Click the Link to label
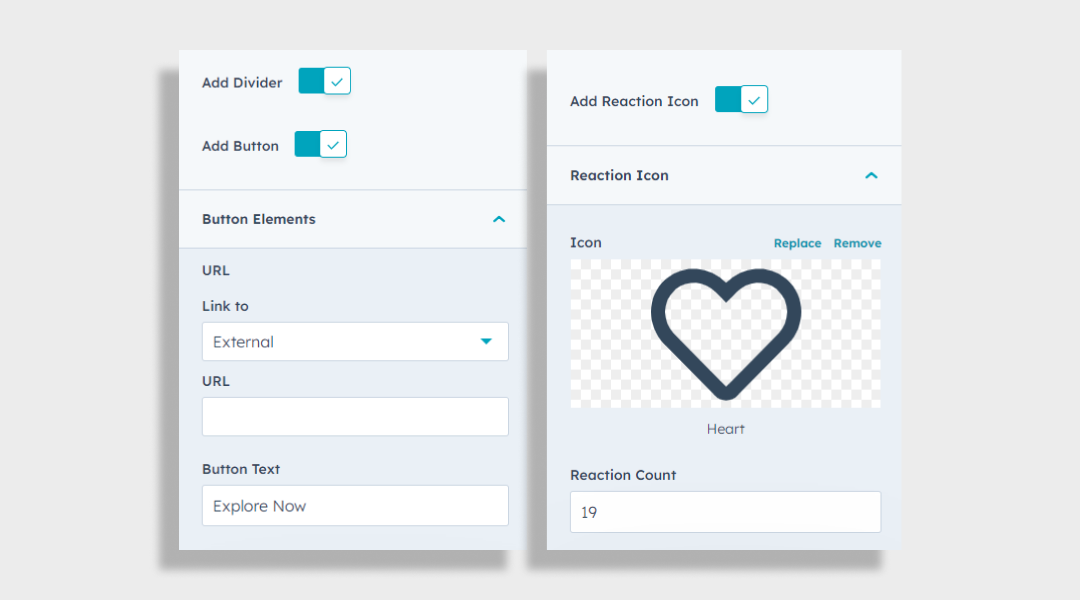Viewport: 1080px width, 600px height. point(225,306)
